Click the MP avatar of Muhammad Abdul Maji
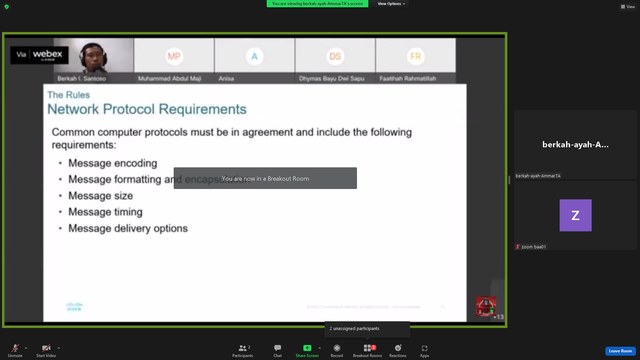This screenshot has width=640, height=360. [174, 56]
